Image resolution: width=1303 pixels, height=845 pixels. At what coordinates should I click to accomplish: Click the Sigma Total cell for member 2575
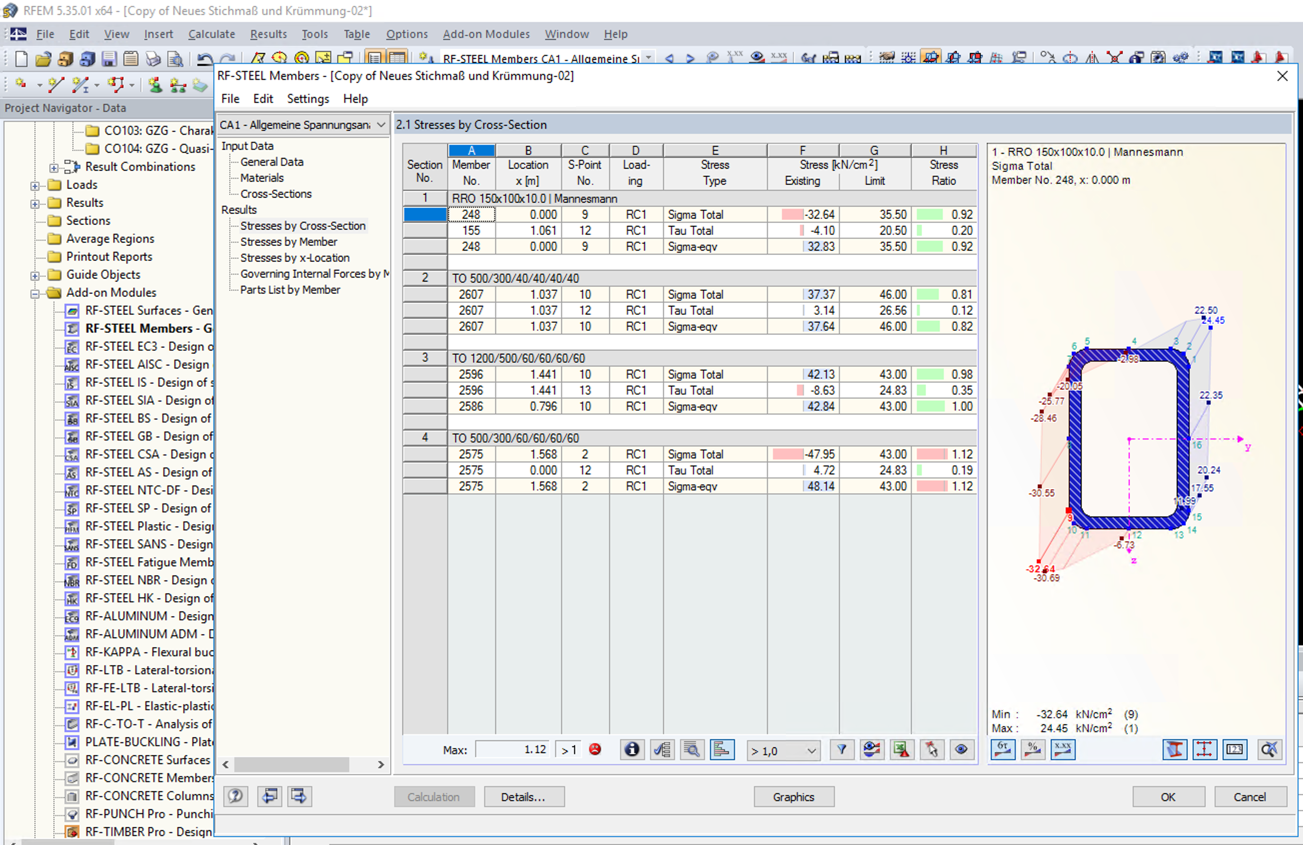click(x=714, y=455)
